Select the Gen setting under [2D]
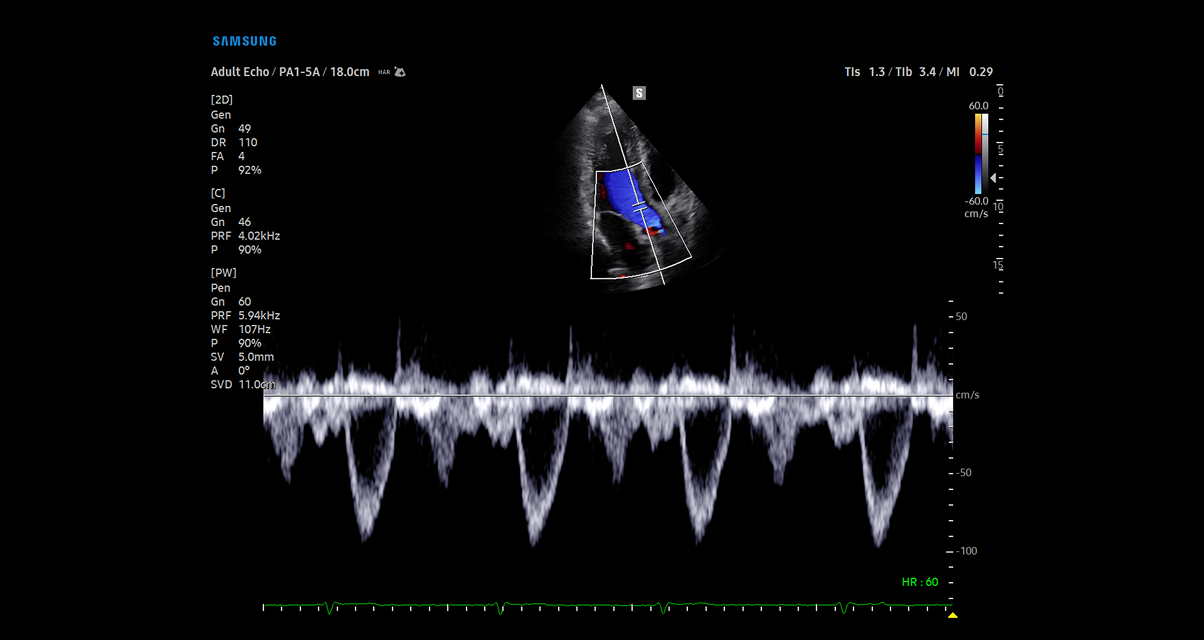Screen dimensions: 1204x640 220,114
